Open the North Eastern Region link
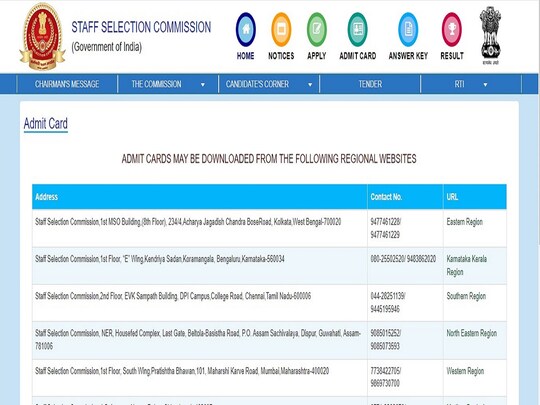 [x=471, y=333]
